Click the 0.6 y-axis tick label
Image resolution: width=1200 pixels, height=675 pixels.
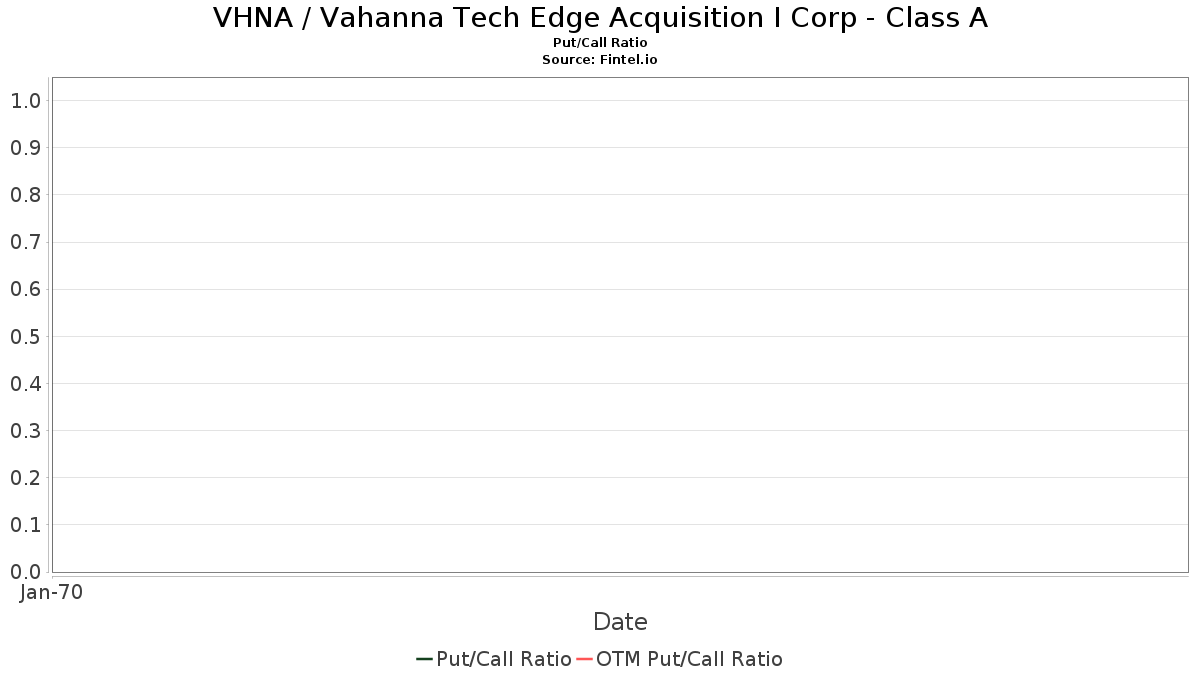click(25, 289)
